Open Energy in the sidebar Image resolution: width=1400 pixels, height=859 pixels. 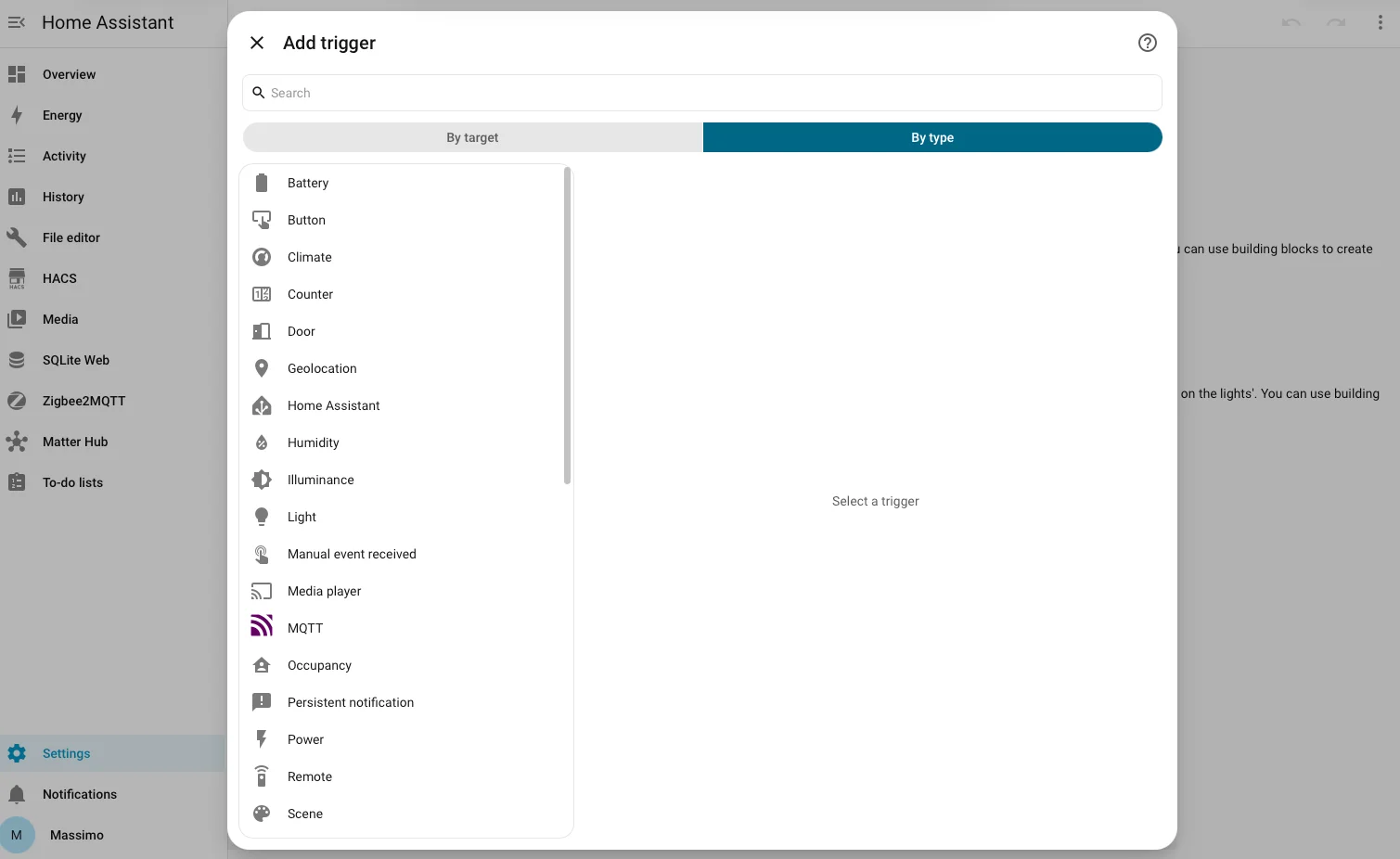click(112, 115)
